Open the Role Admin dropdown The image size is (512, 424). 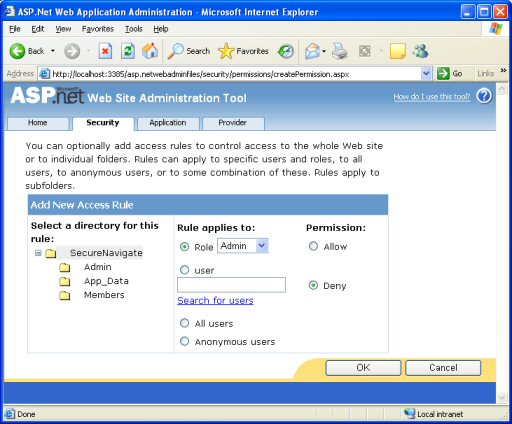tap(243, 246)
